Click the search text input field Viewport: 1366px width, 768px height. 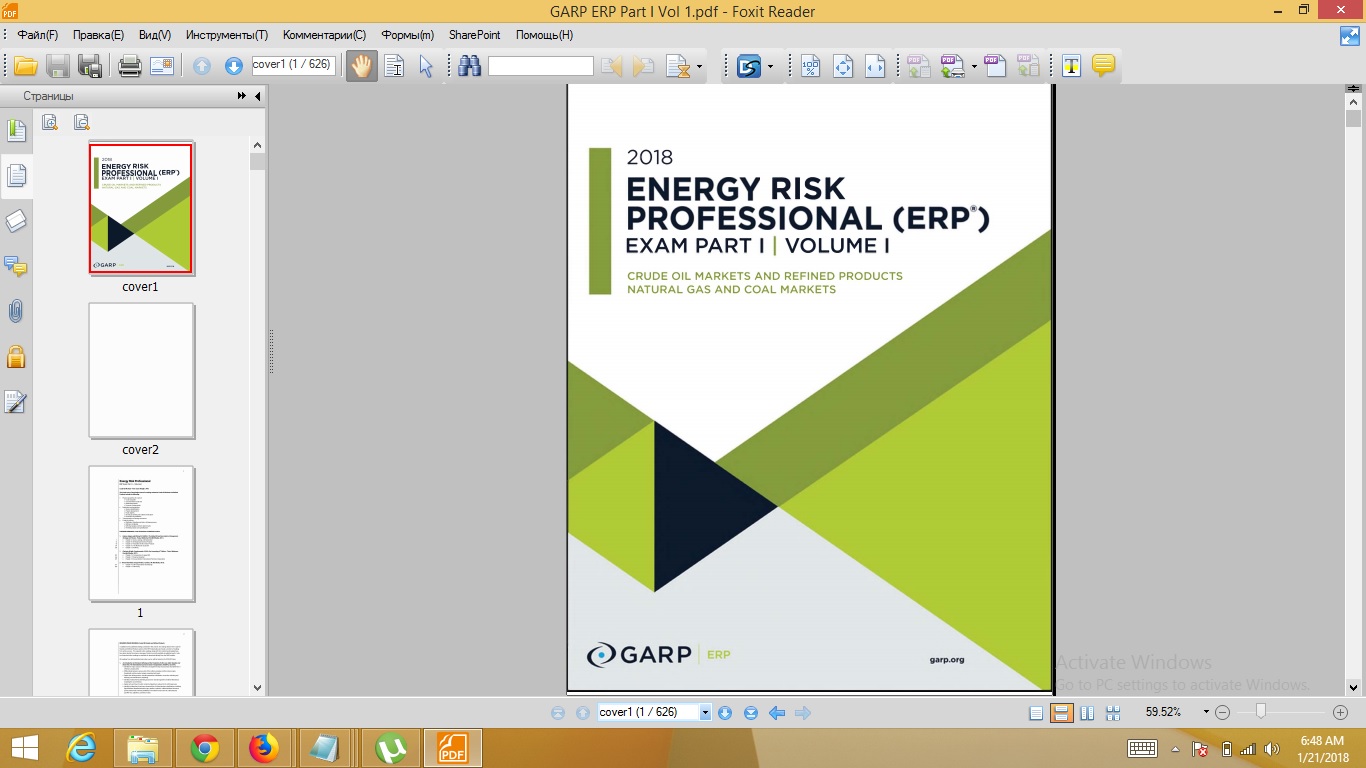(x=540, y=66)
